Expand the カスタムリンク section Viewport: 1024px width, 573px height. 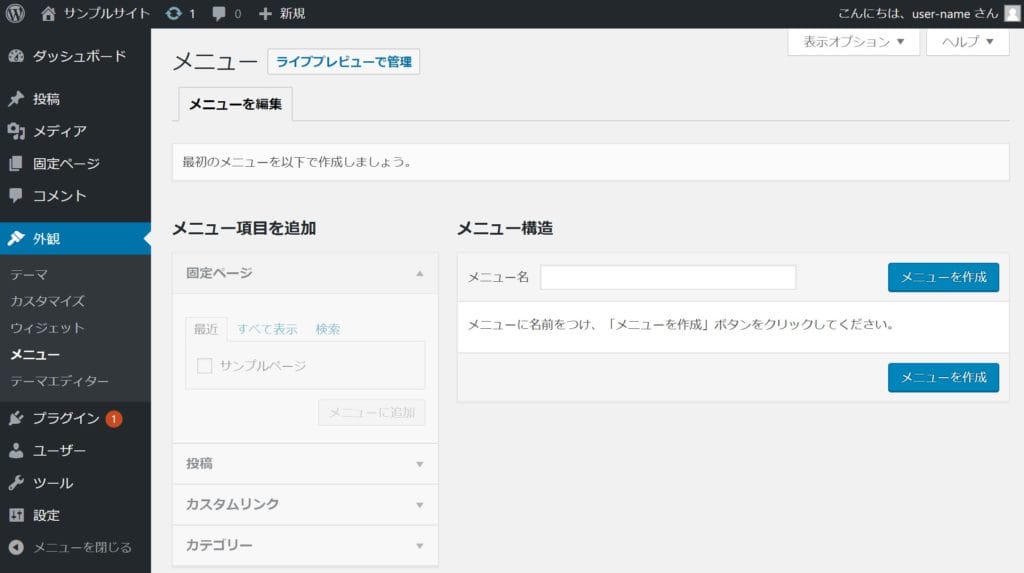[305, 504]
